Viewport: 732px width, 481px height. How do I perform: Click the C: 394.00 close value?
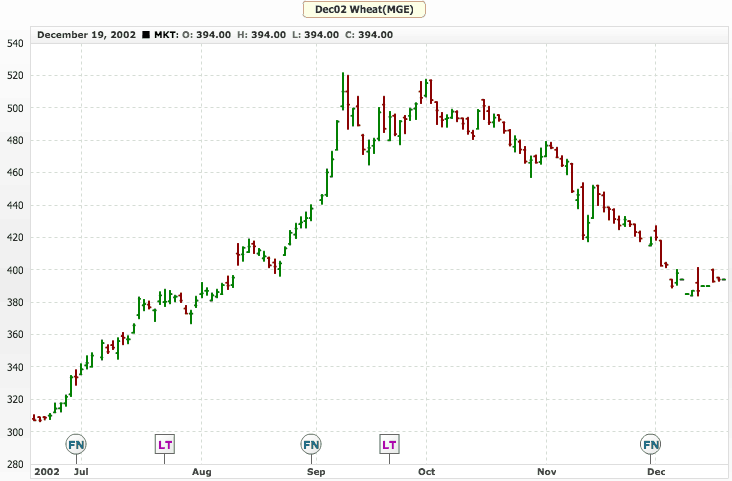click(369, 35)
